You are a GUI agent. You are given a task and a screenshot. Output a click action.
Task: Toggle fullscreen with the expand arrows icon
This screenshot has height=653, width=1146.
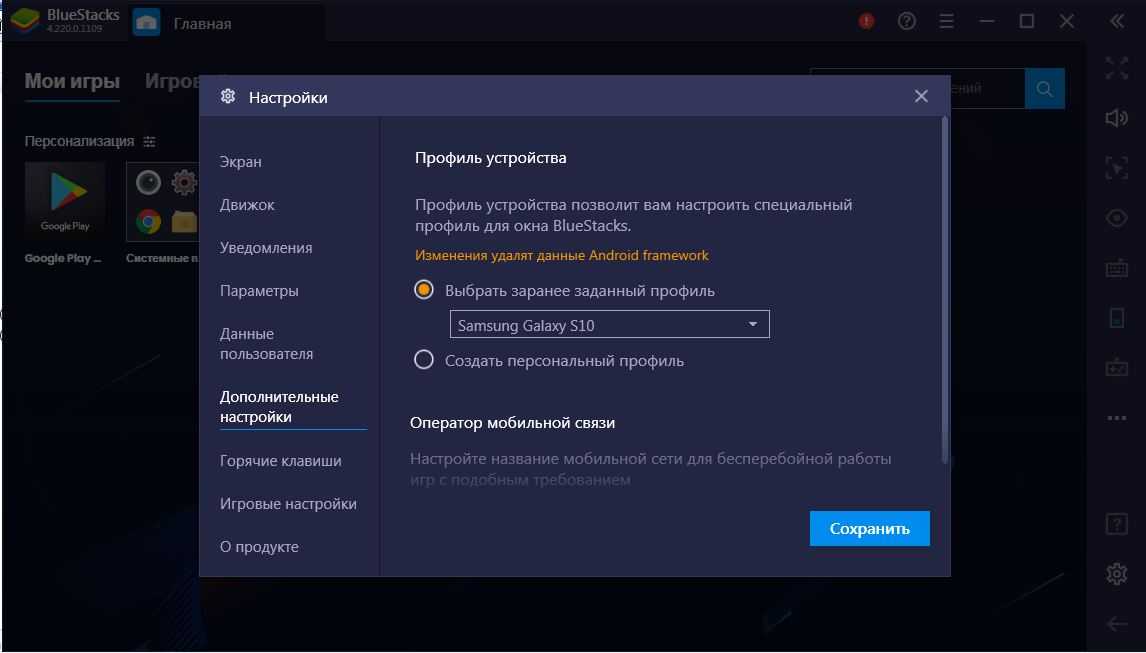1116,68
